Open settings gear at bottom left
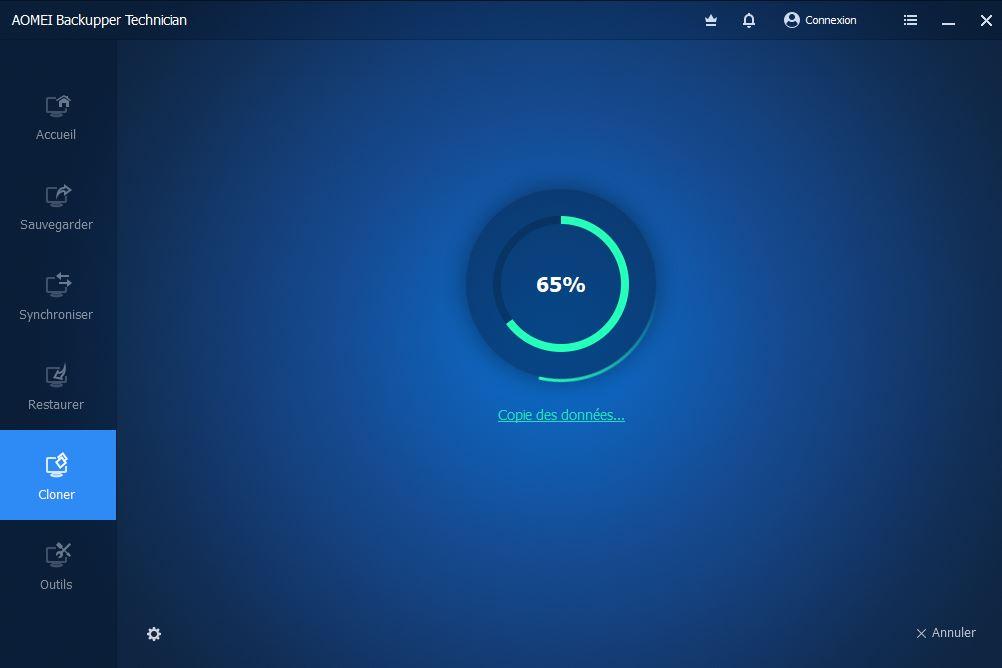This screenshot has width=1002, height=668. pyautogui.click(x=154, y=634)
